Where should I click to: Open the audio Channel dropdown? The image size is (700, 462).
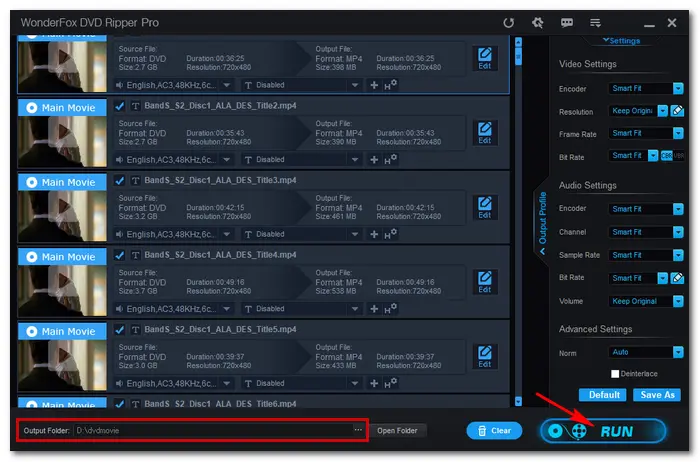click(x=678, y=232)
